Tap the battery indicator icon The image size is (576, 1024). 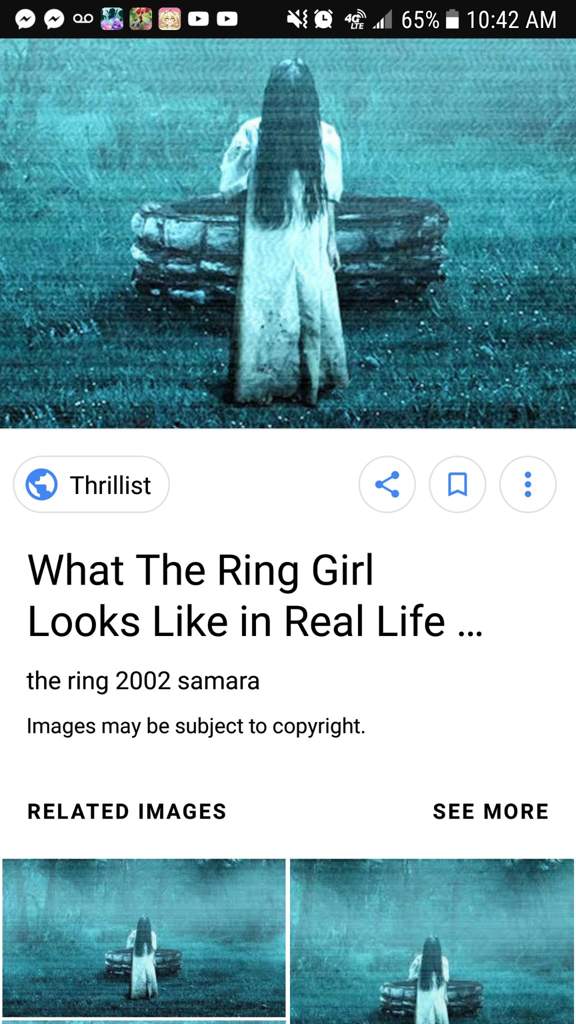point(452,20)
